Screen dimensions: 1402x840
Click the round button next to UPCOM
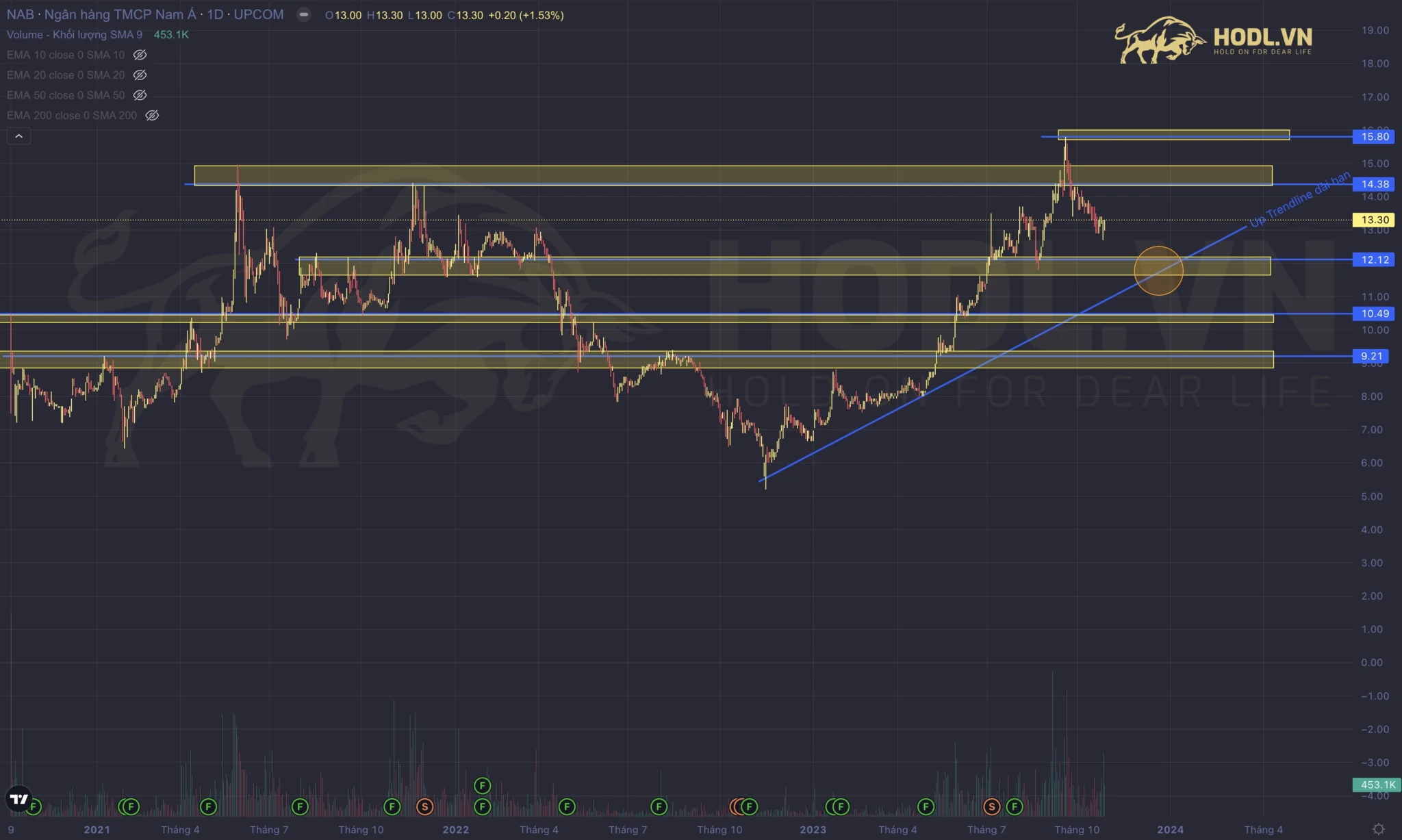click(303, 15)
